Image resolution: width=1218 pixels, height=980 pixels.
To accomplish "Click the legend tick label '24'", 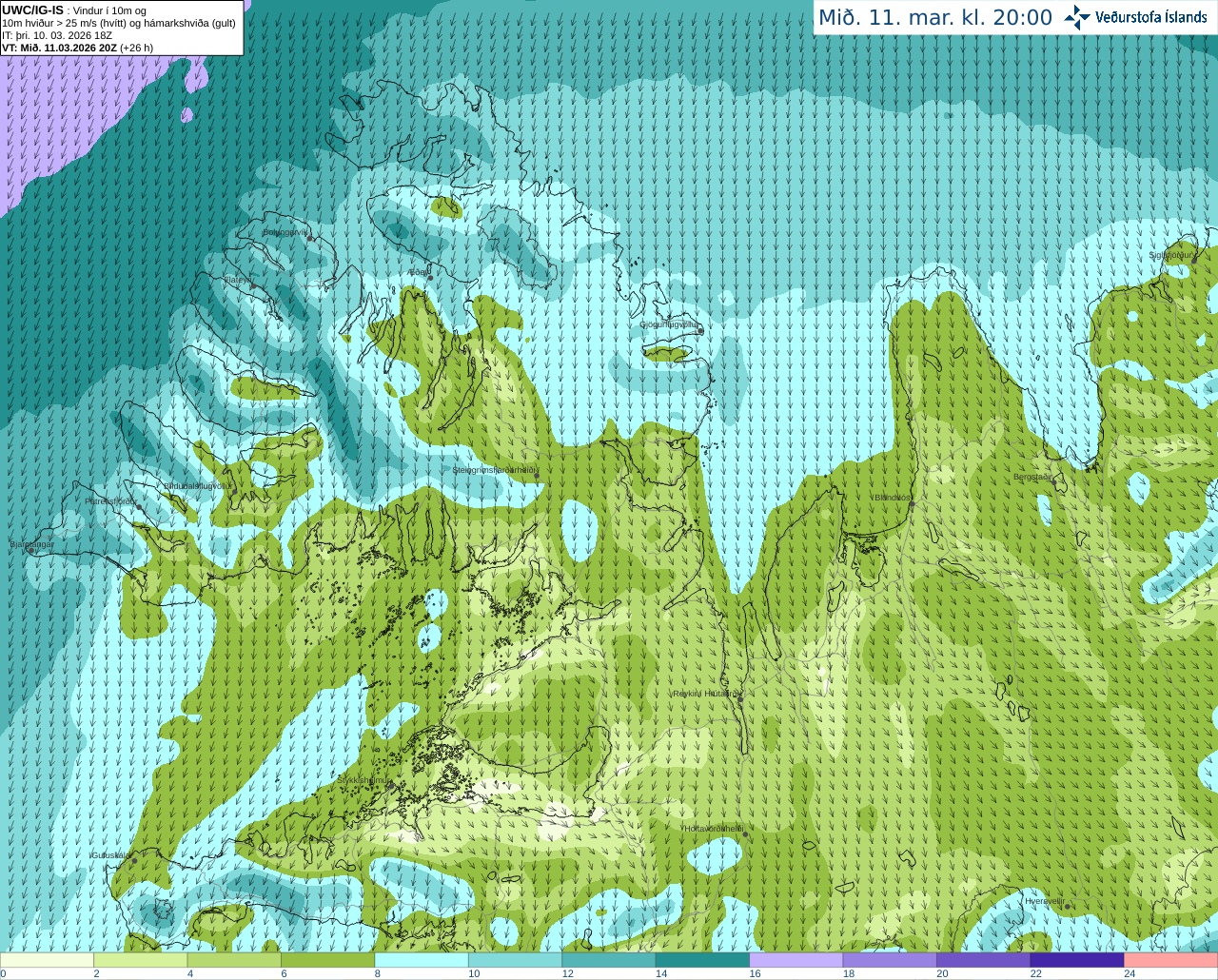I will coord(1129,973).
